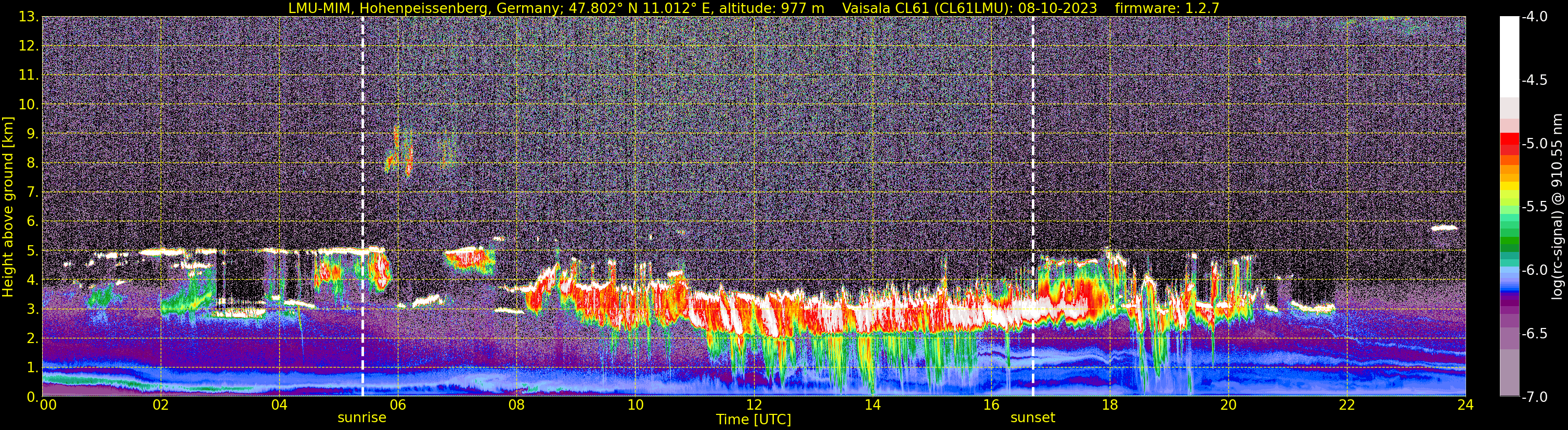This screenshot has height=430, width=1568.
Task: Click the '06' time axis tick label
Action: [x=397, y=405]
